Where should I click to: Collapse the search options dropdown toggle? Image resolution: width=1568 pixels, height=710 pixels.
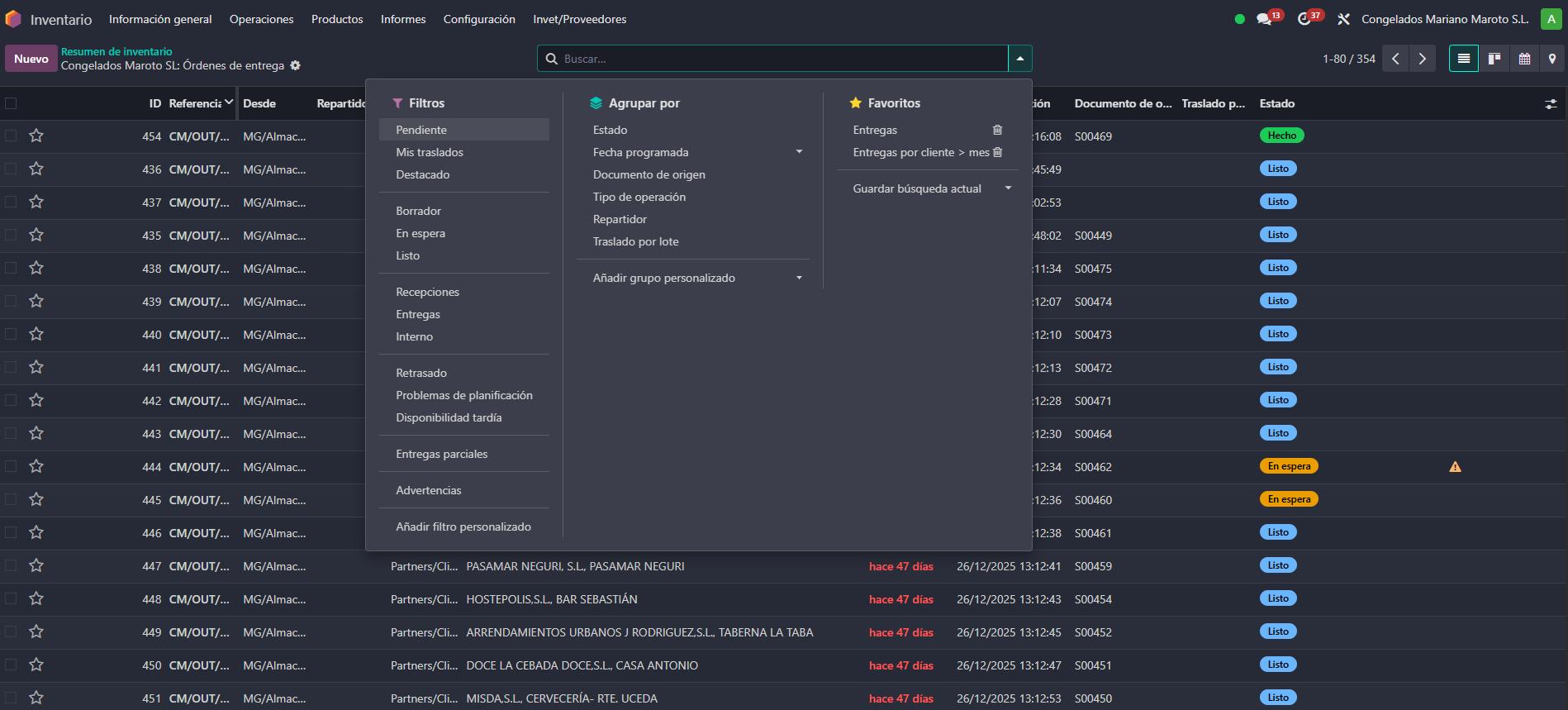click(1019, 59)
